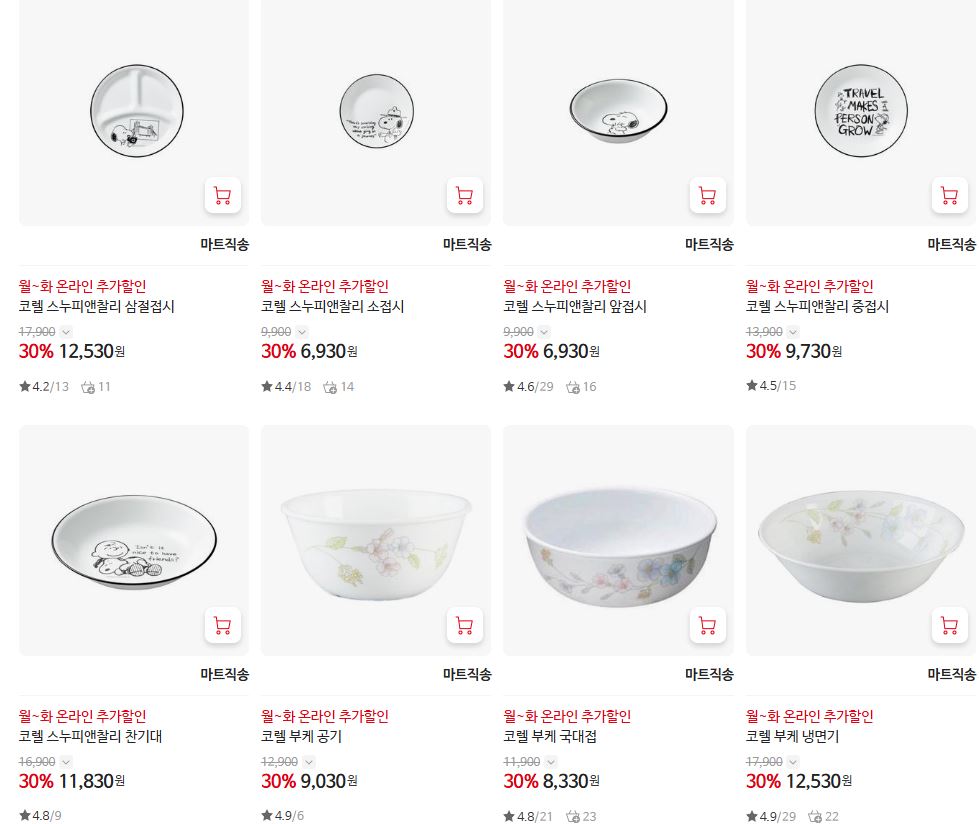979x824 pixels.
Task: Add 코렐 부케 공기 to cart
Action: pos(465,625)
